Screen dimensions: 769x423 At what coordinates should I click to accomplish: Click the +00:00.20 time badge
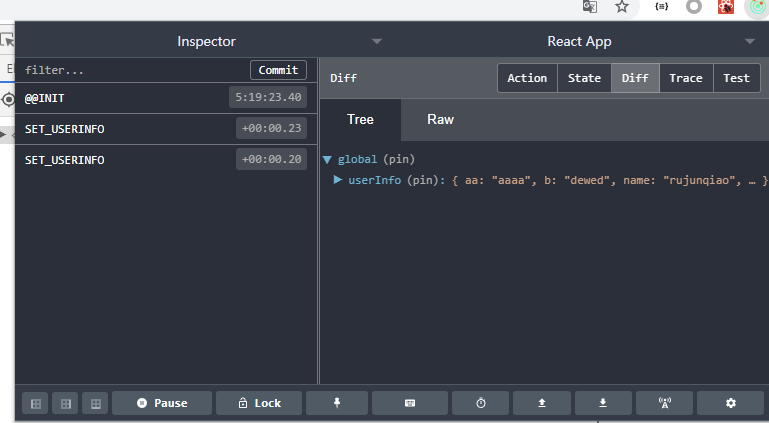[272, 159]
